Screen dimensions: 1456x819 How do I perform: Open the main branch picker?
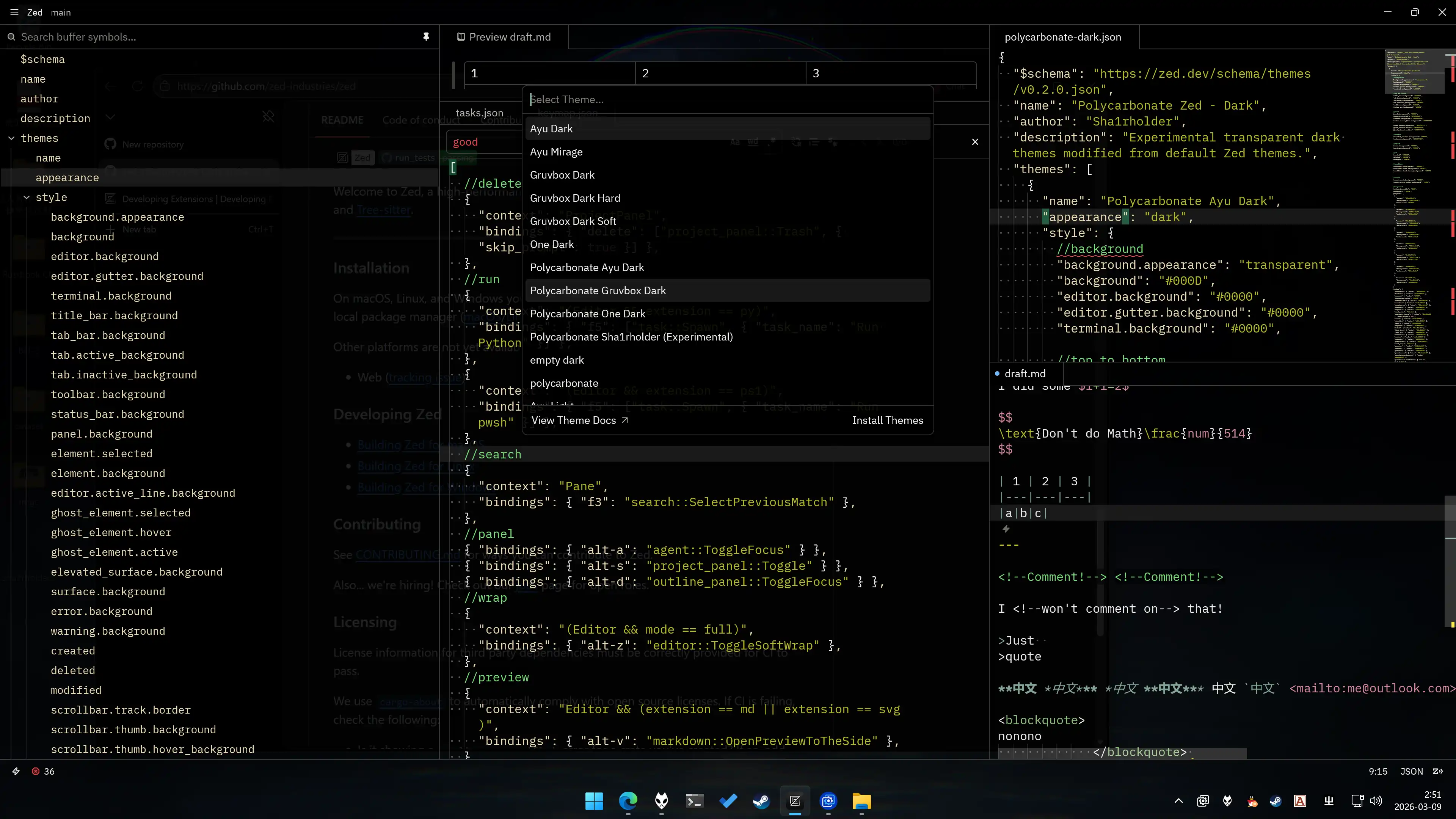(61, 13)
